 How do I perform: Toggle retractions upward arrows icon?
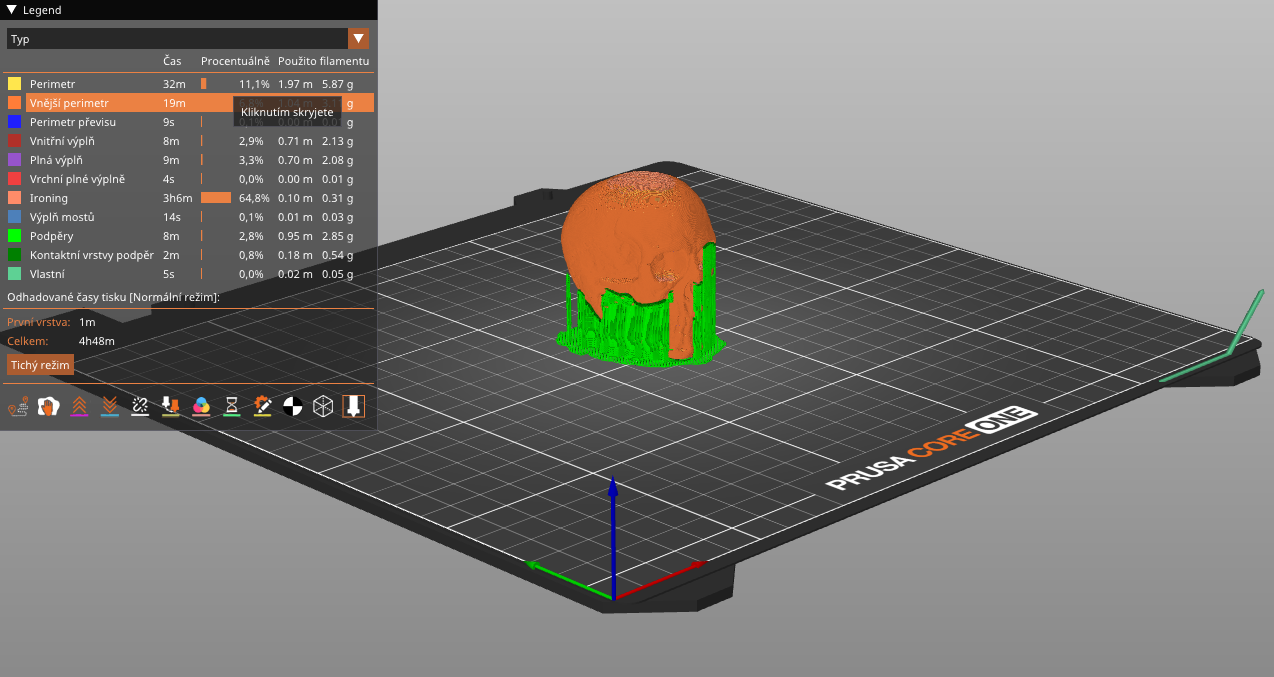click(79, 406)
